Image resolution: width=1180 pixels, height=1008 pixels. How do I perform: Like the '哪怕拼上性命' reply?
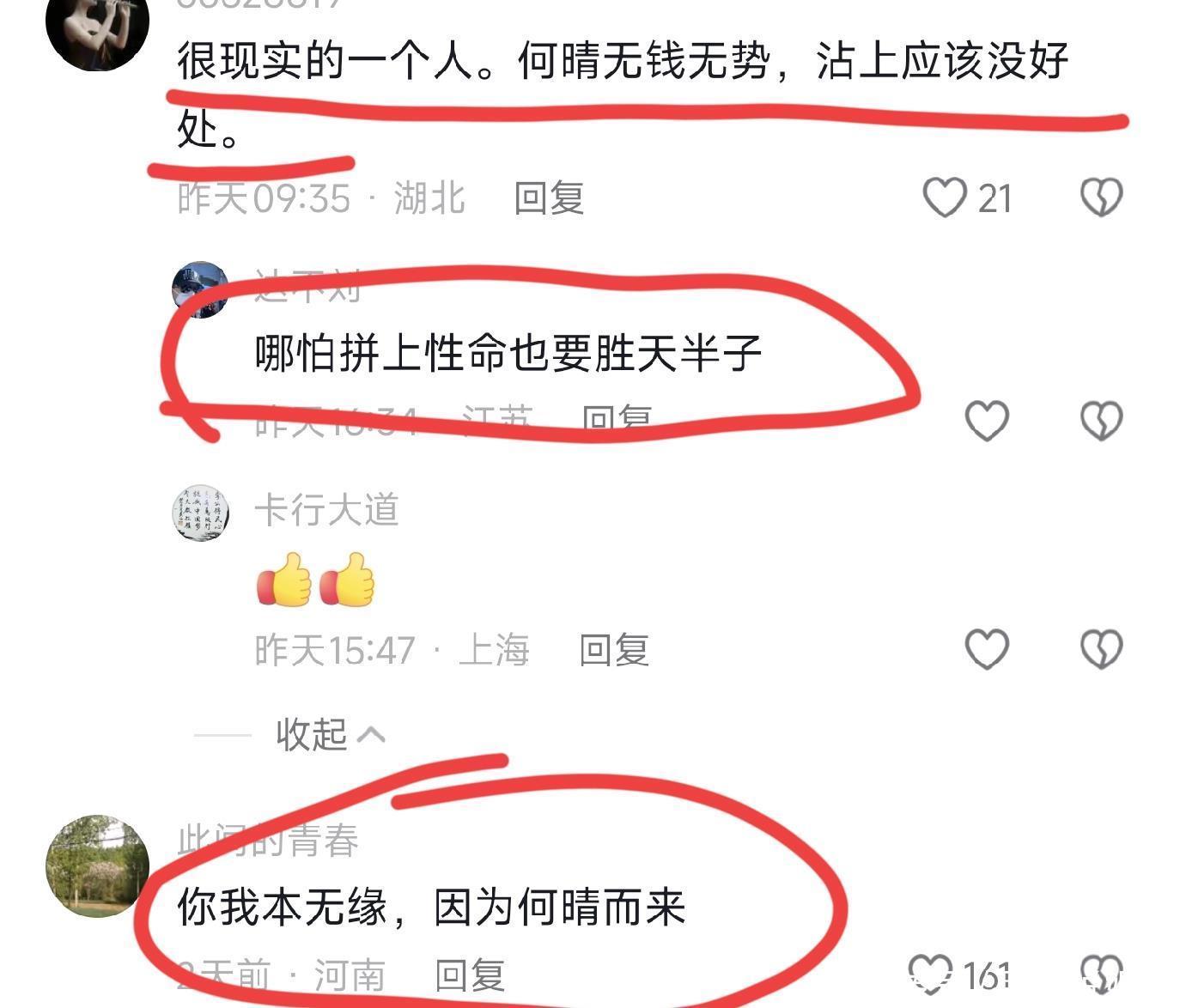point(987,421)
